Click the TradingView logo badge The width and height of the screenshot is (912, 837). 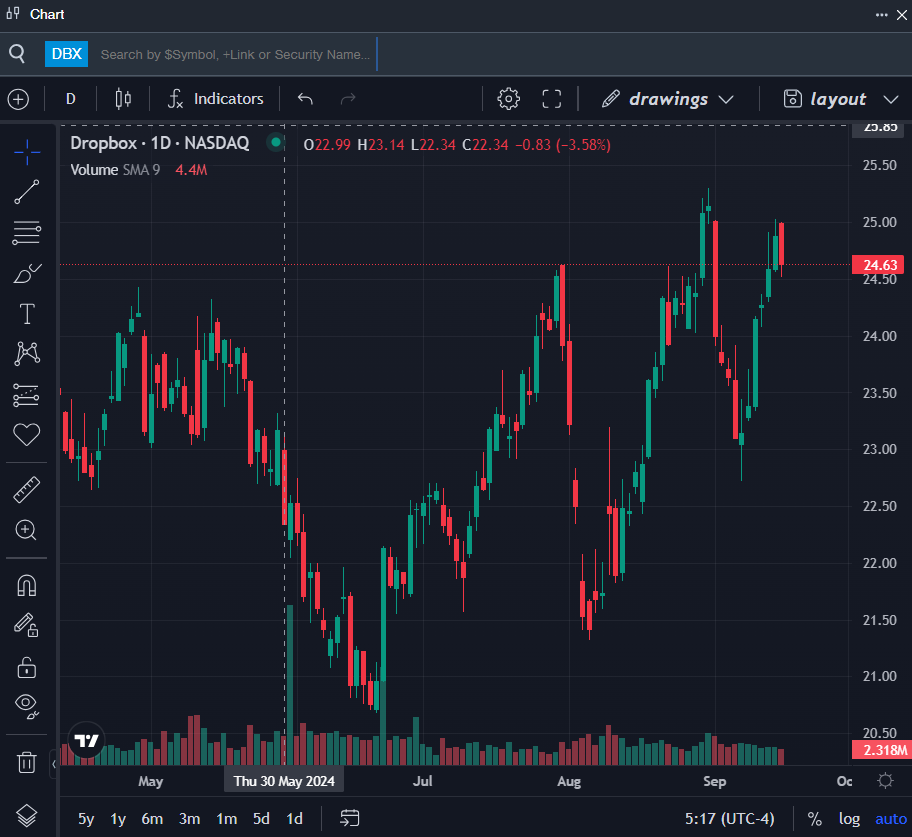[x=87, y=740]
